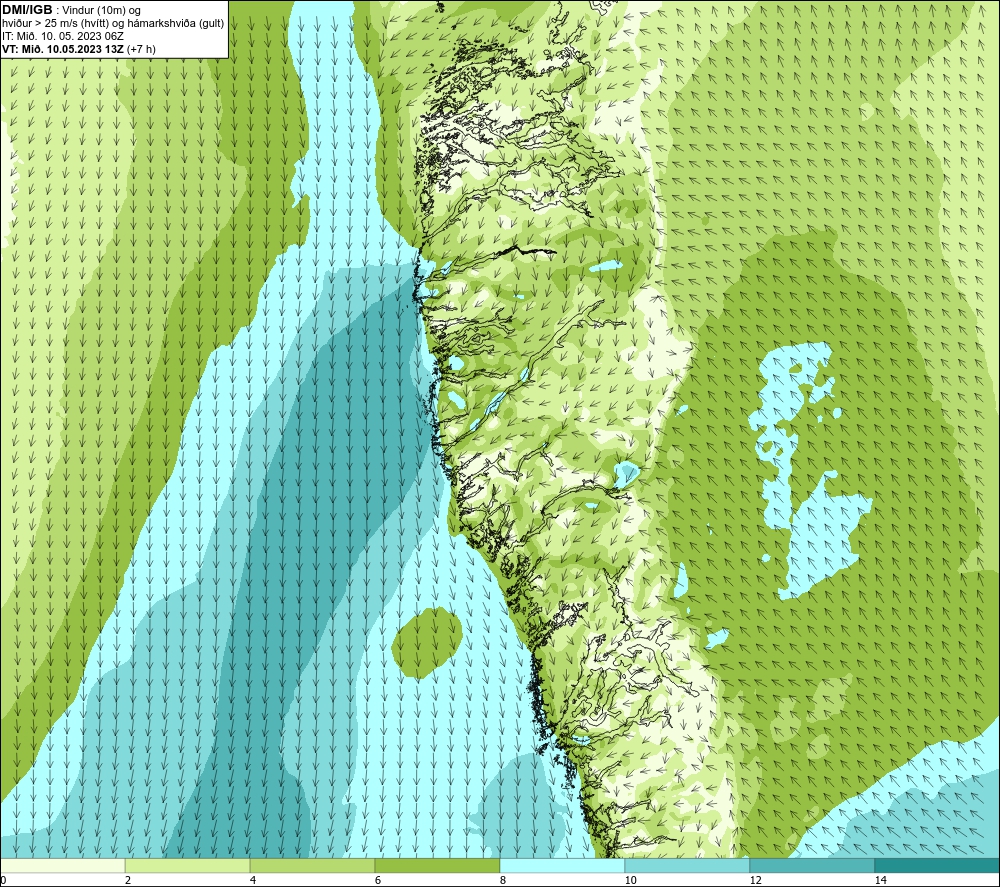1000x887 pixels.
Task: Click the 'VT: Mið. 10.05.2023 13Z' line
Action: pos(63,49)
